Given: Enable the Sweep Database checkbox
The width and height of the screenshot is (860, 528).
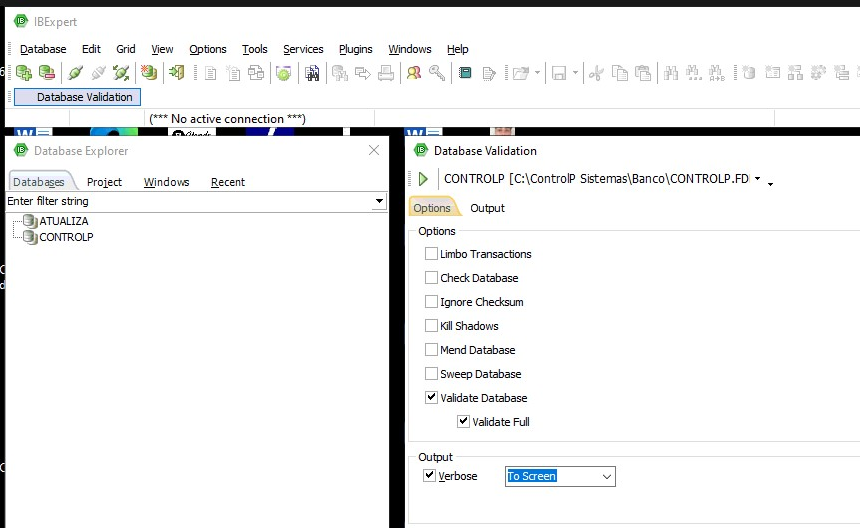Looking at the screenshot, I should click(x=431, y=374).
